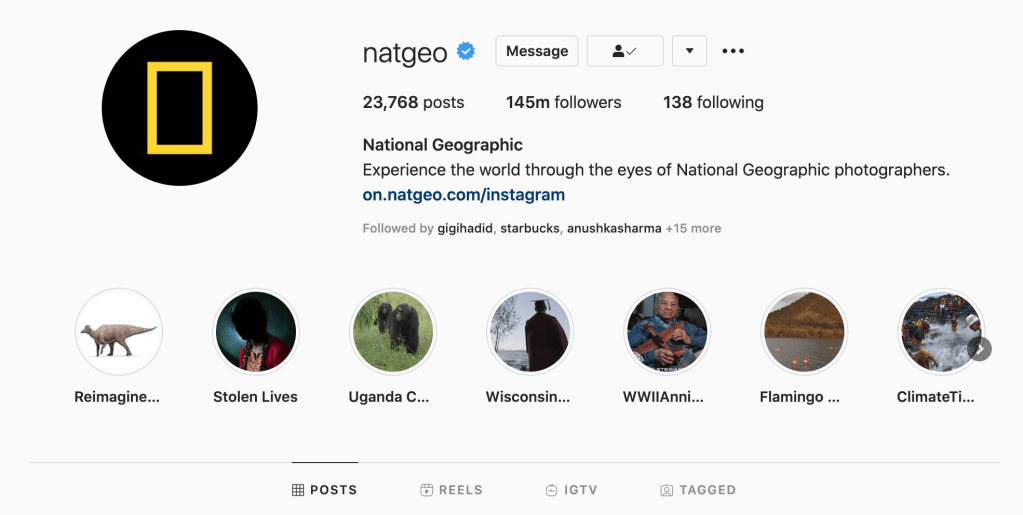Click the natgeo profile picture logo

click(180, 108)
